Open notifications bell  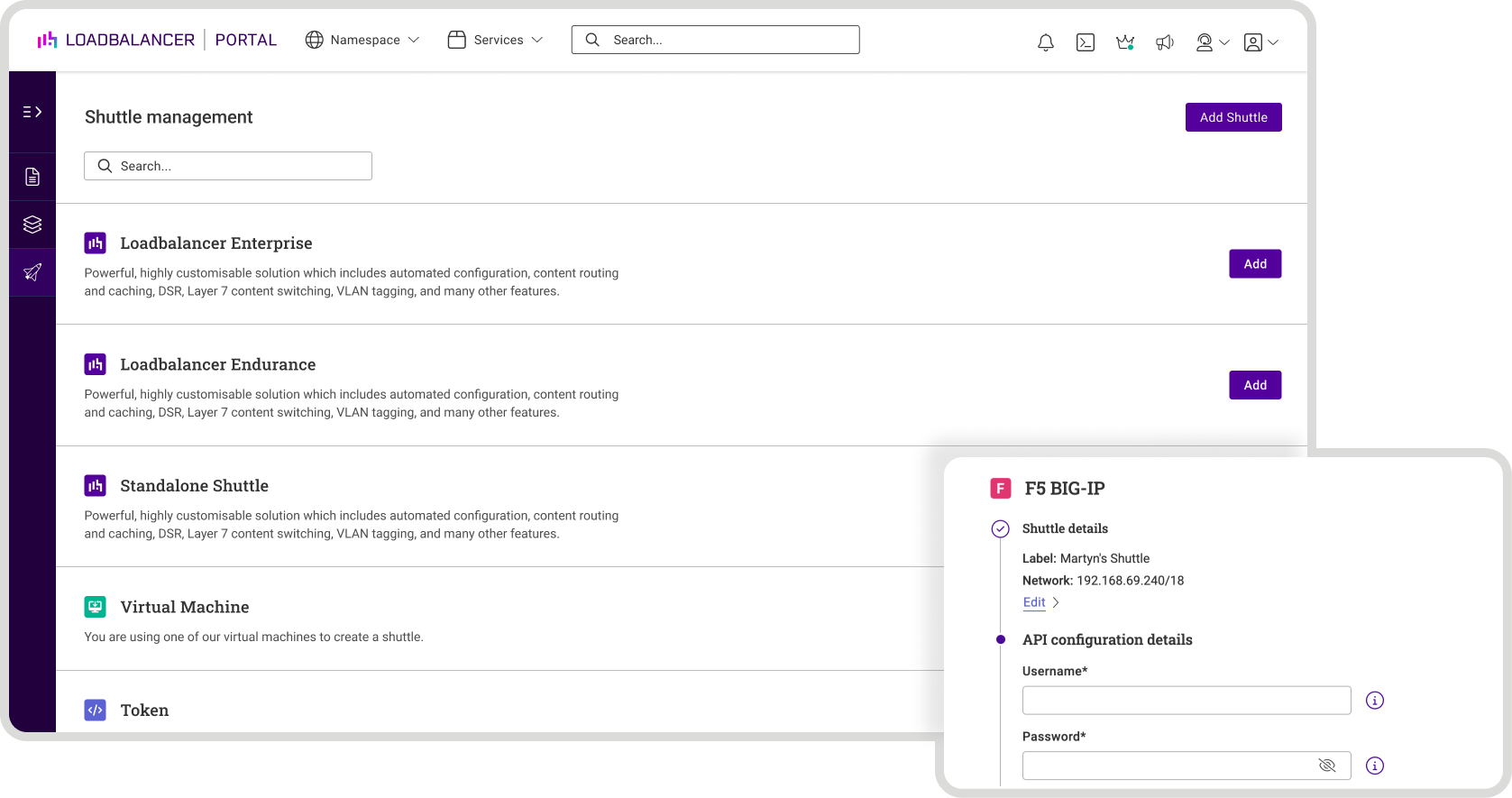[x=1046, y=42]
